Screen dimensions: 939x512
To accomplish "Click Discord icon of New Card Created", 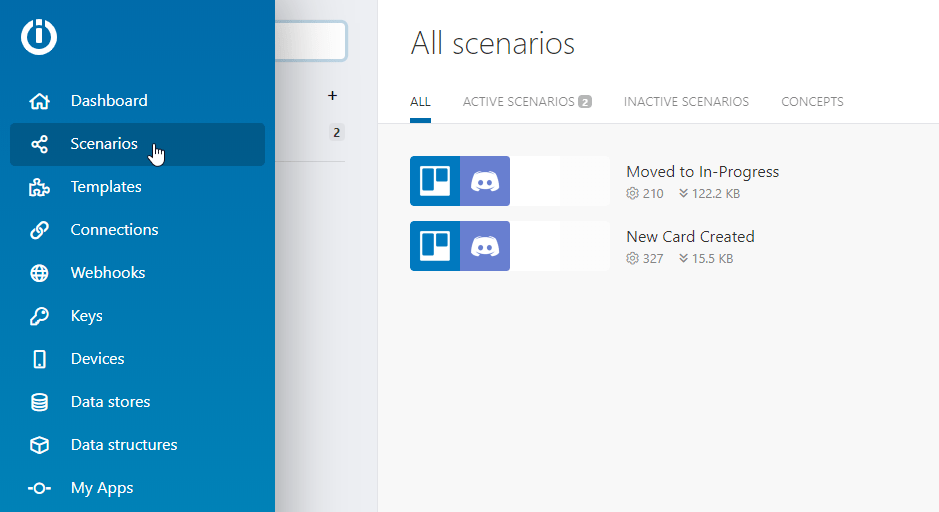I will [485, 246].
